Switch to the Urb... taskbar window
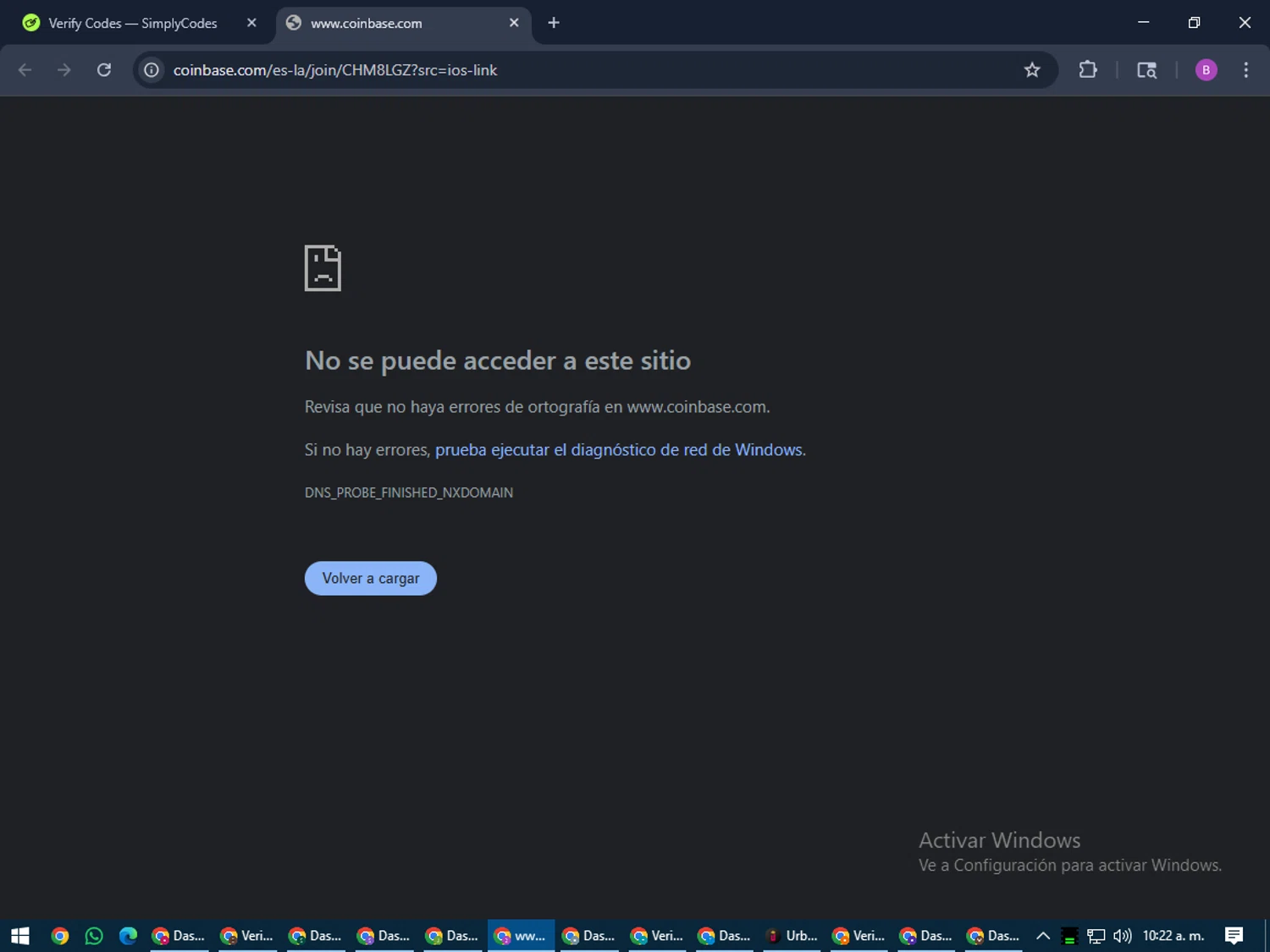The height and width of the screenshot is (952, 1270). click(793, 936)
